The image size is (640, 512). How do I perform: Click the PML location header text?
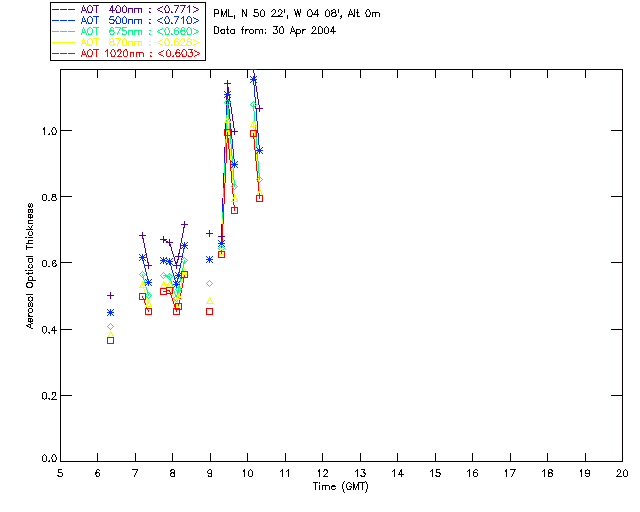click(297, 13)
